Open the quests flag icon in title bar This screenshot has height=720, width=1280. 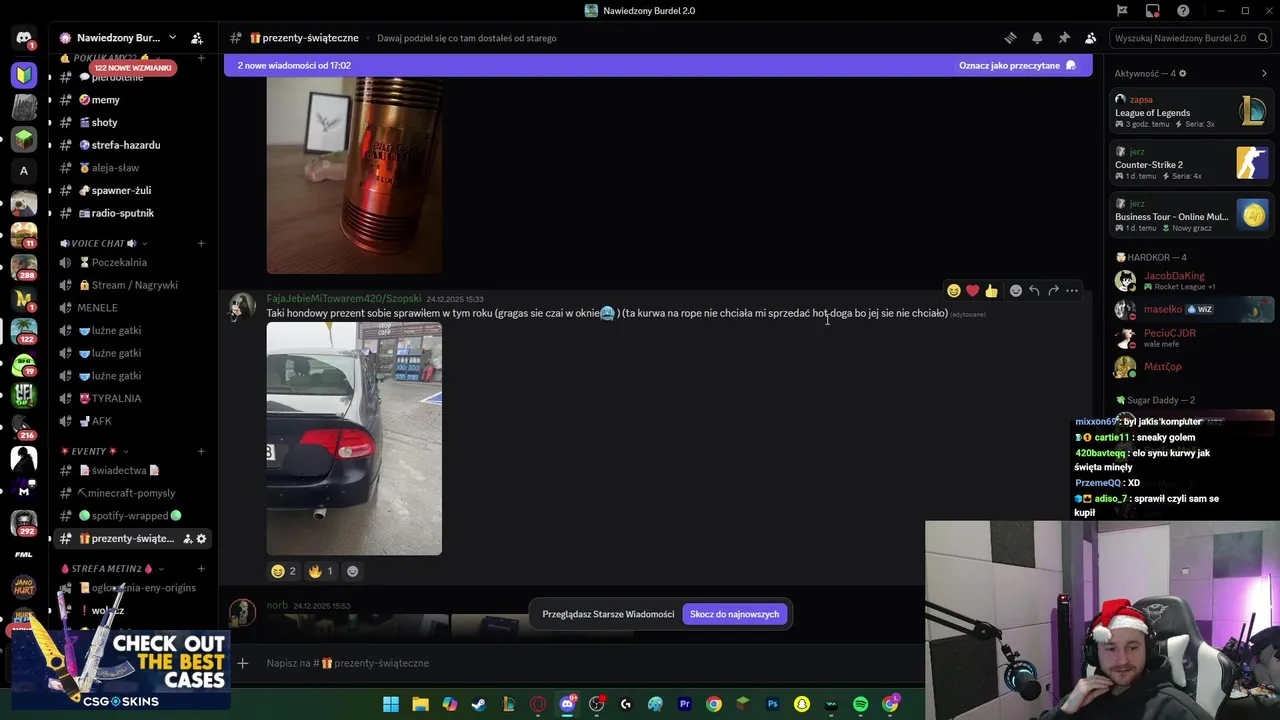pyautogui.click(x=1122, y=11)
